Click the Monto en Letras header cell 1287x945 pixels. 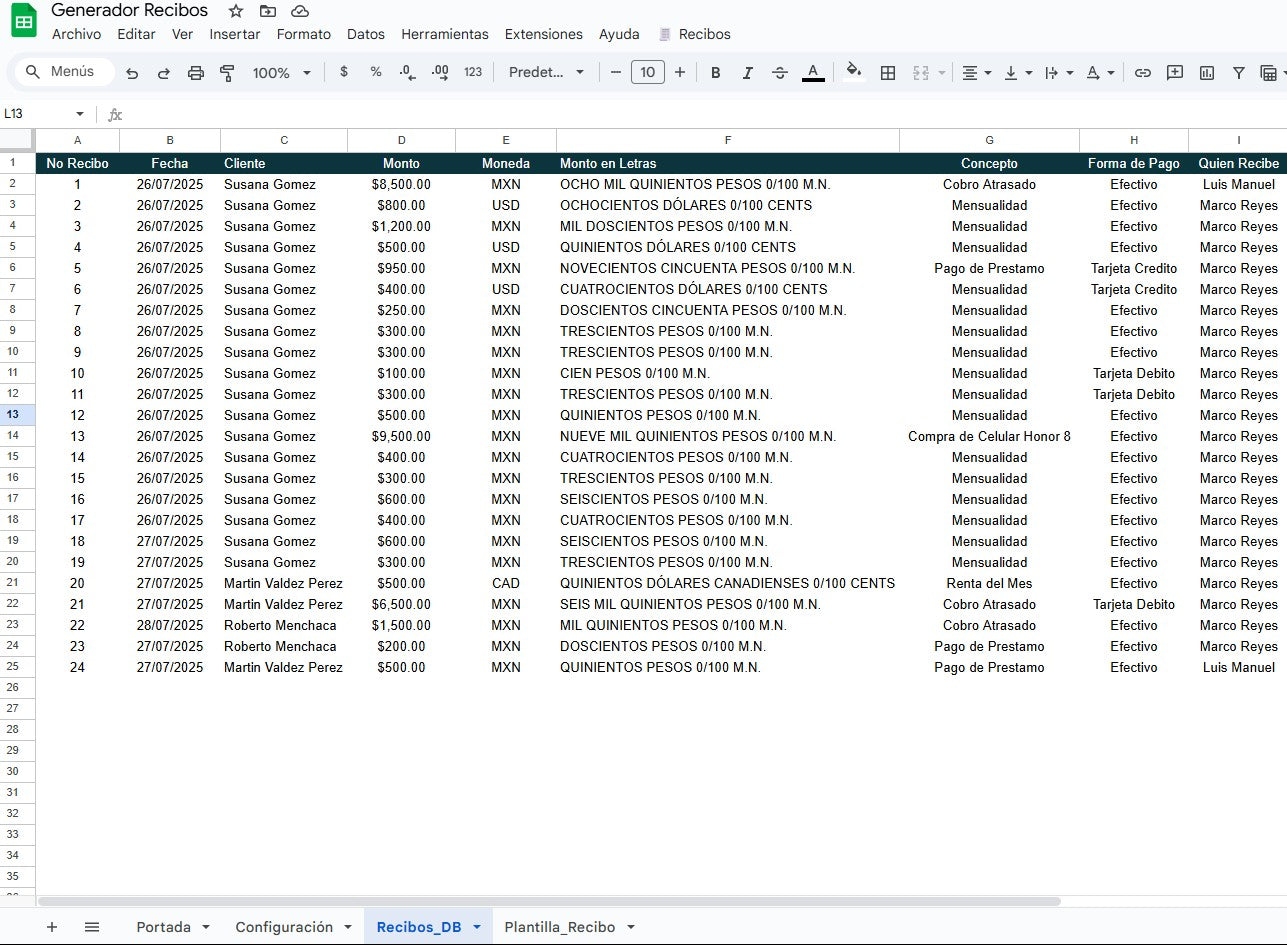tap(728, 163)
